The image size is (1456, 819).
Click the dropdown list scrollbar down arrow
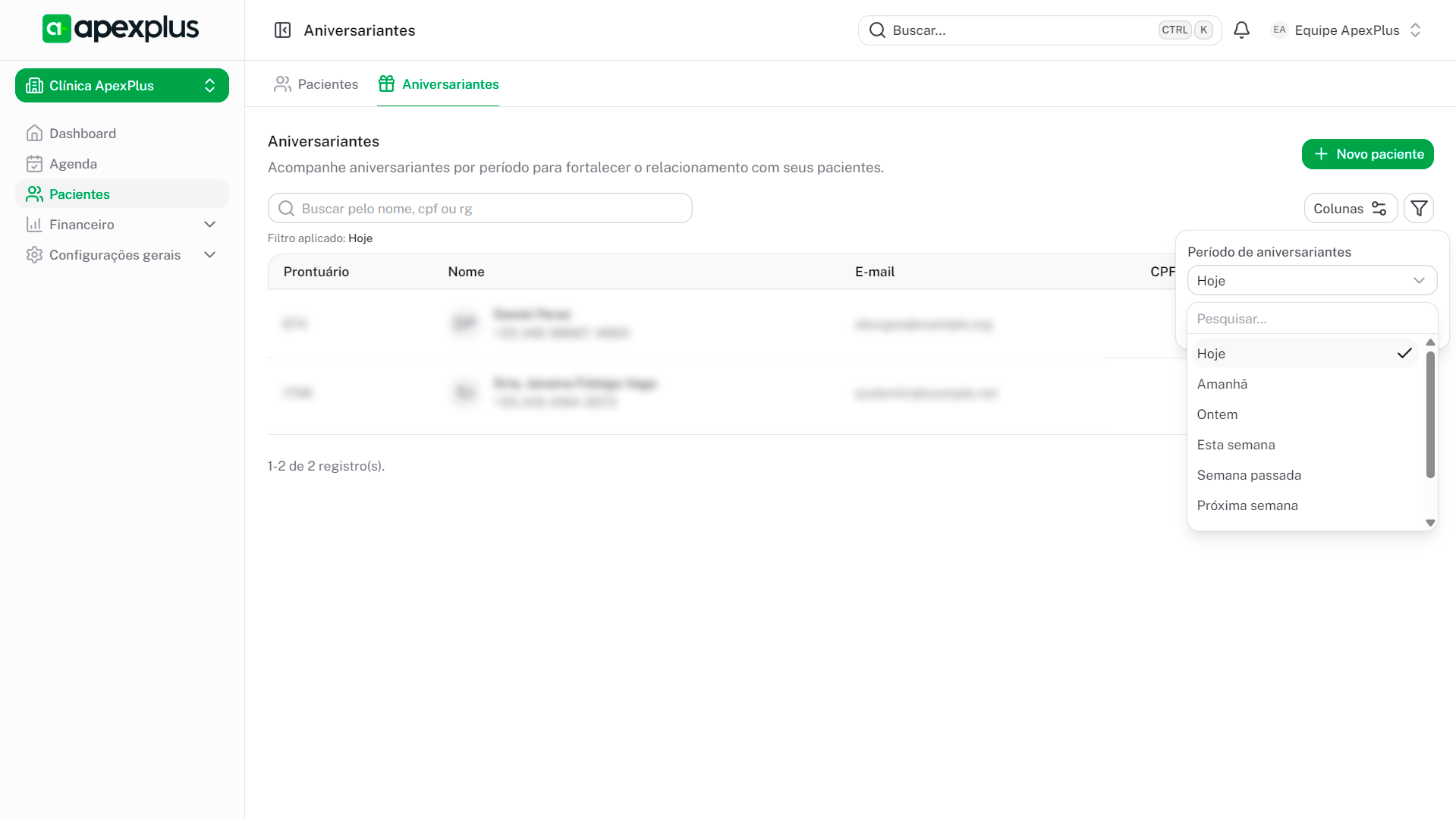coord(1430,523)
